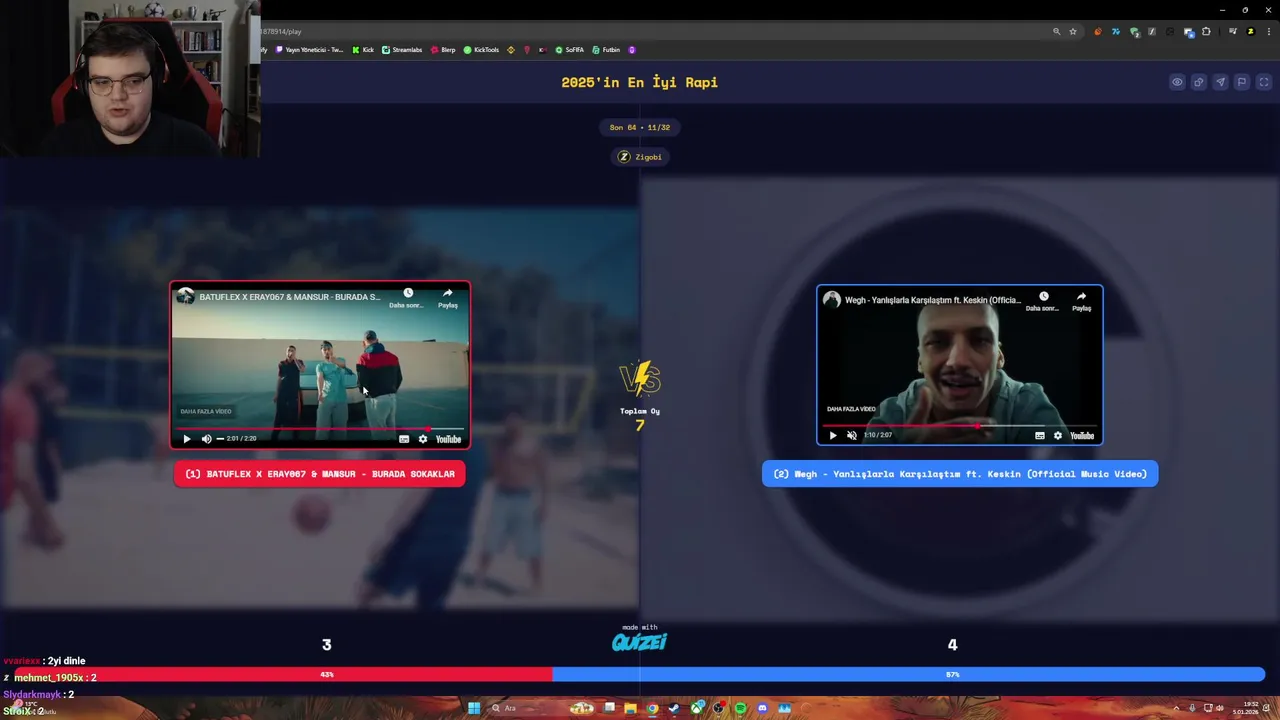
Task: Vote for (2) Wegh - Yanlışlarla Karşılaştım
Action: (x=960, y=474)
